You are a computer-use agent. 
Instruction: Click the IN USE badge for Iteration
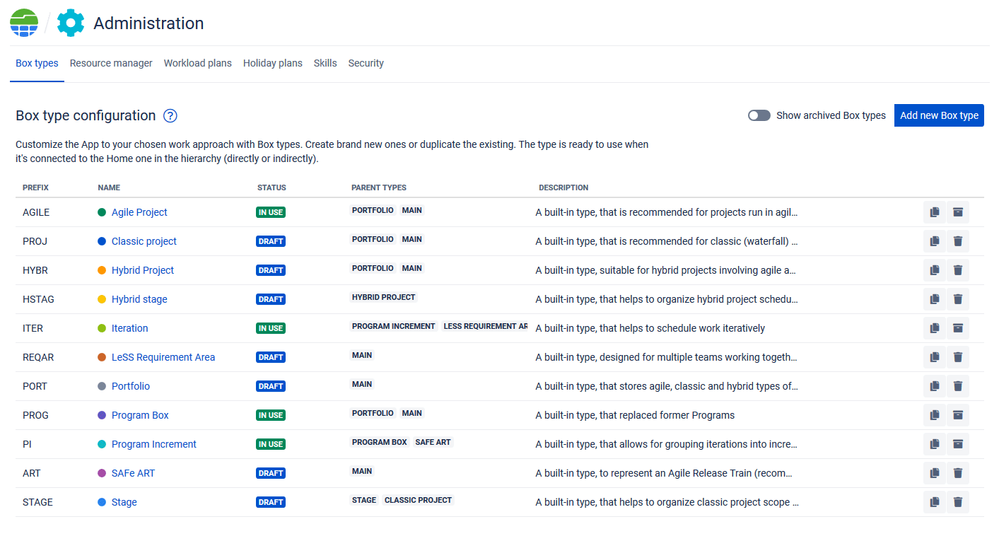tap(271, 328)
